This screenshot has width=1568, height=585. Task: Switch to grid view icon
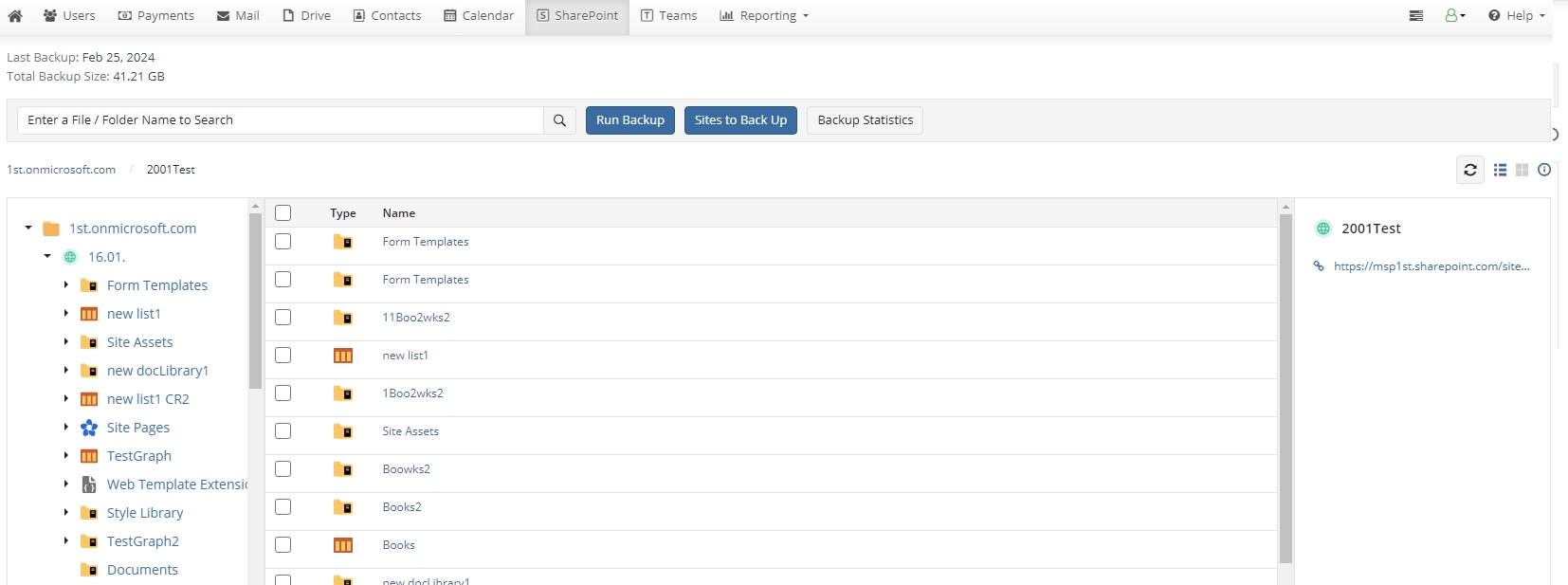1522,170
